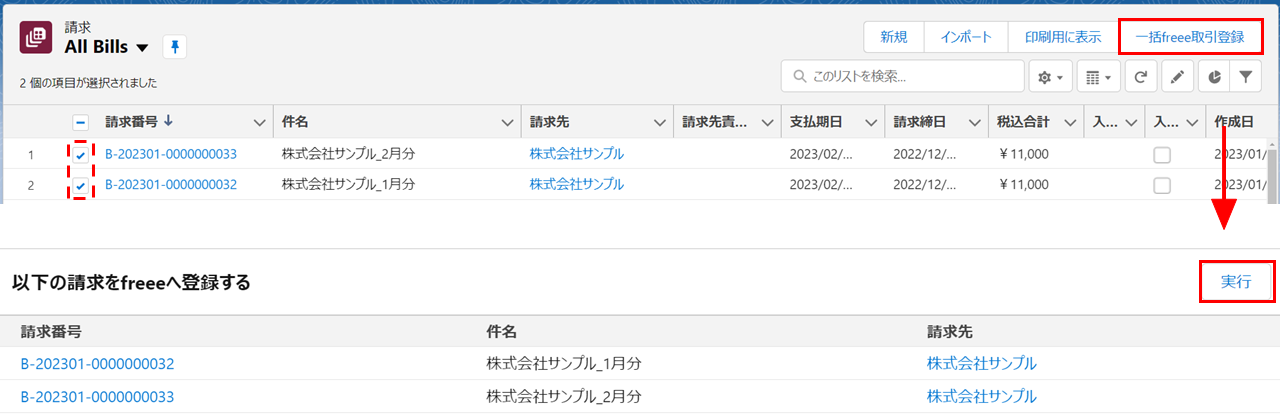
Task: Click the 請求 object icon
Action: click(37, 38)
